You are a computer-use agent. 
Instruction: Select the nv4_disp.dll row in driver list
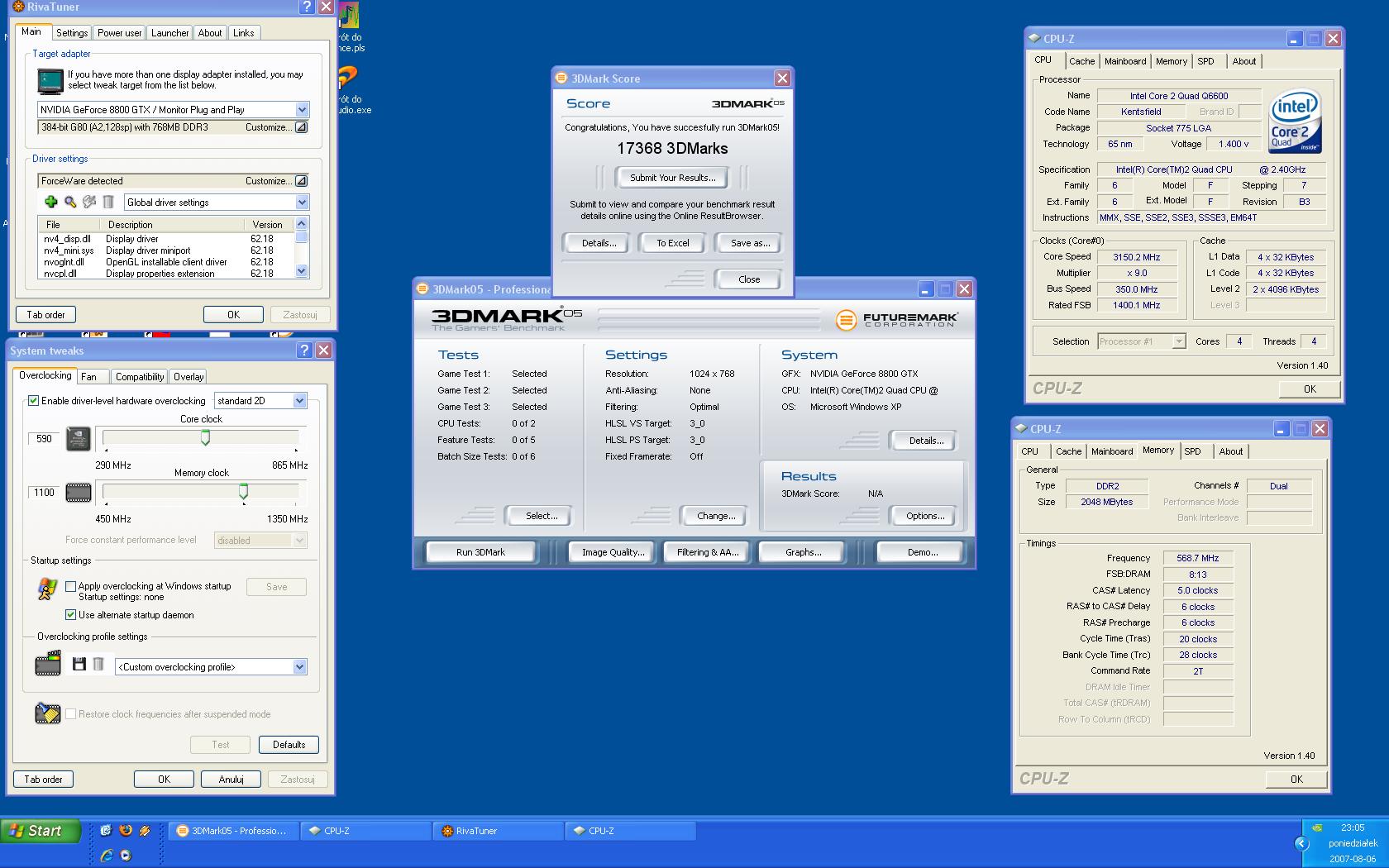pyautogui.click(x=165, y=239)
